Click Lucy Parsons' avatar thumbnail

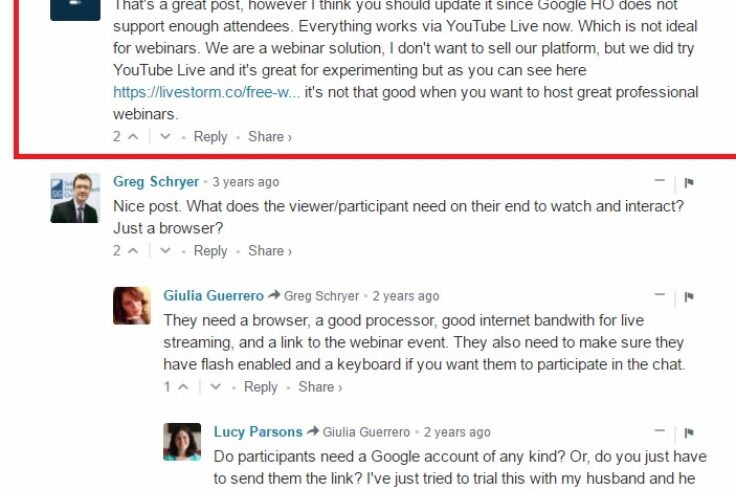pyautogui.click(x=182, y=441)
